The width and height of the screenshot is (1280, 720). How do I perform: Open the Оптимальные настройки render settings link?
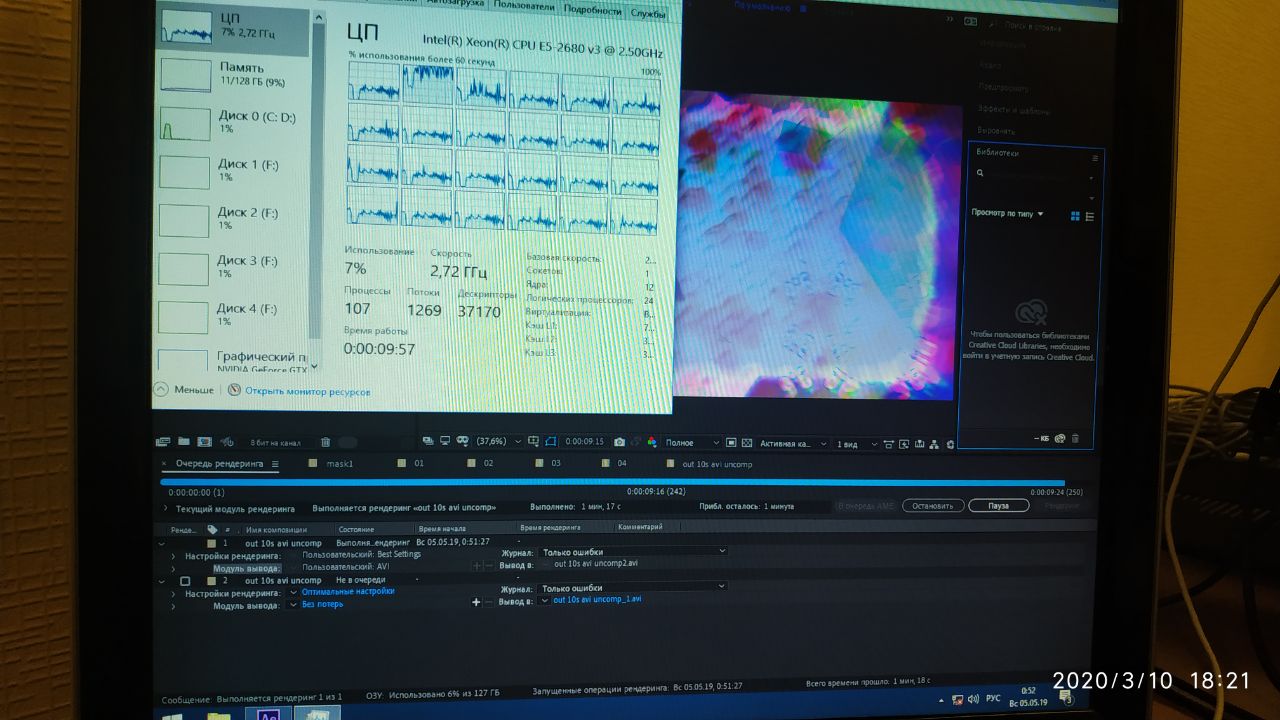click(347, 591)
